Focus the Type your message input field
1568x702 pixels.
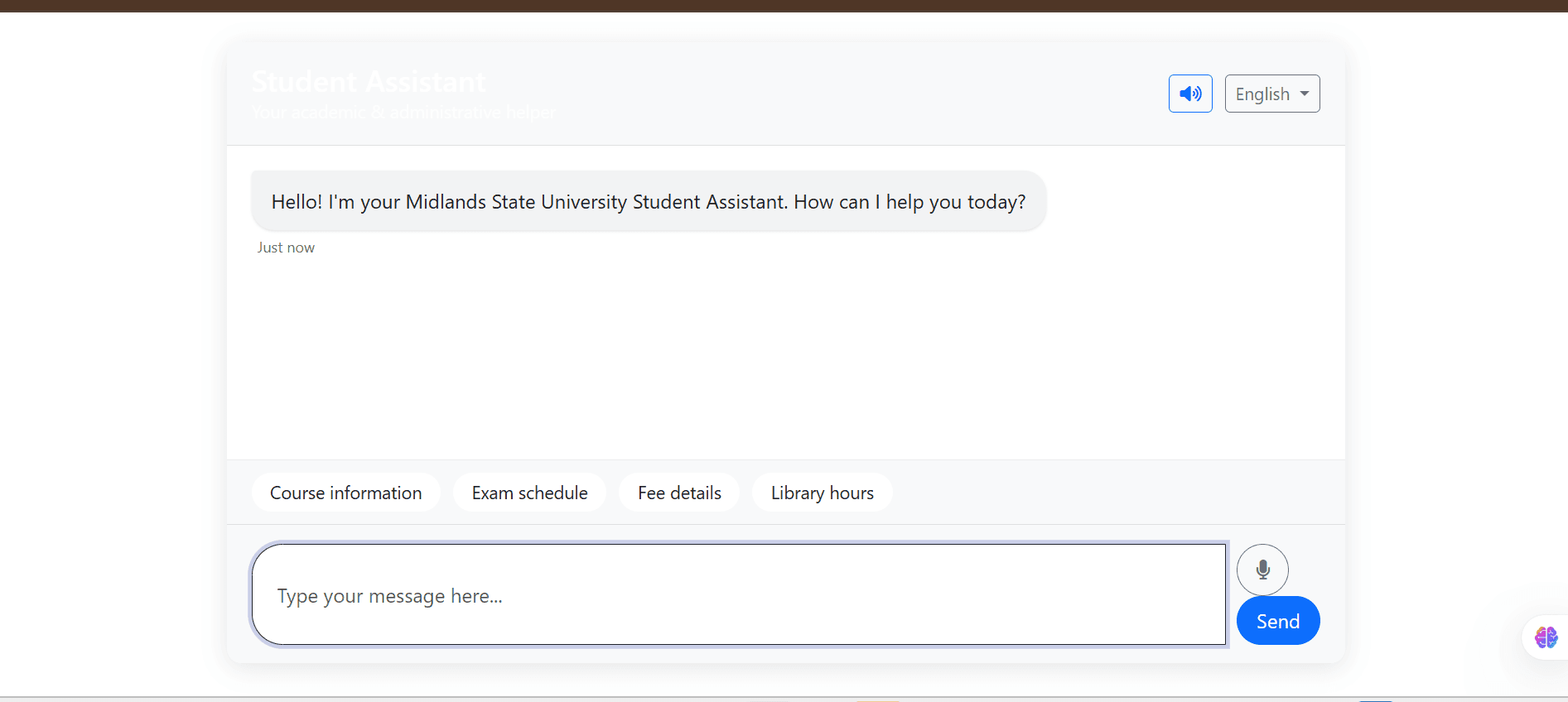(737, 594)
